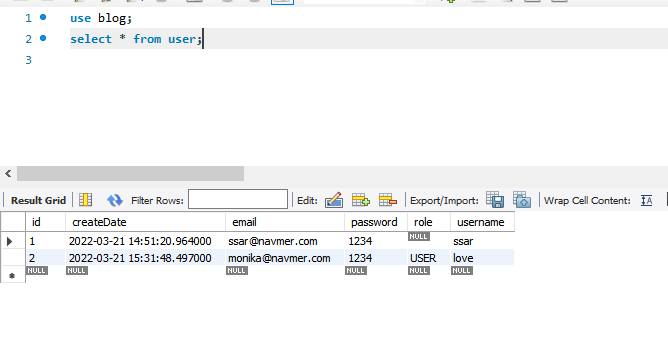Click the NULL id cell in the new row
Viewport: 668px width, 361px height.
pos(37,271)
